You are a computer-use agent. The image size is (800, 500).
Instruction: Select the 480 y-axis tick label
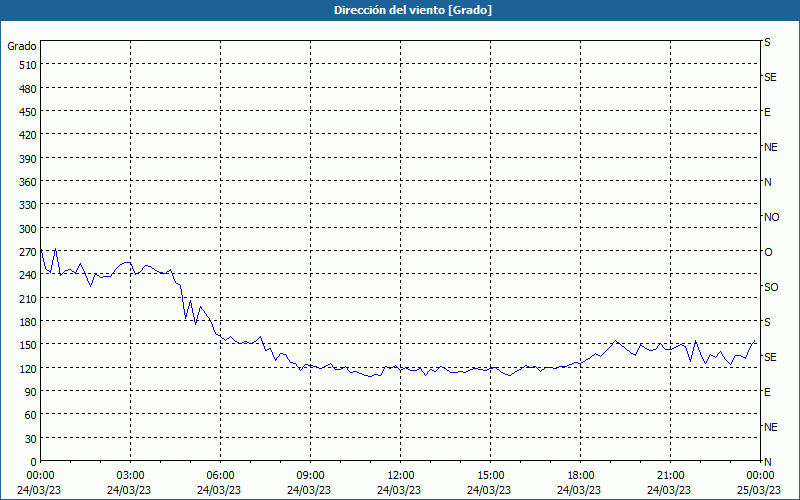click(x=28, y=89)
